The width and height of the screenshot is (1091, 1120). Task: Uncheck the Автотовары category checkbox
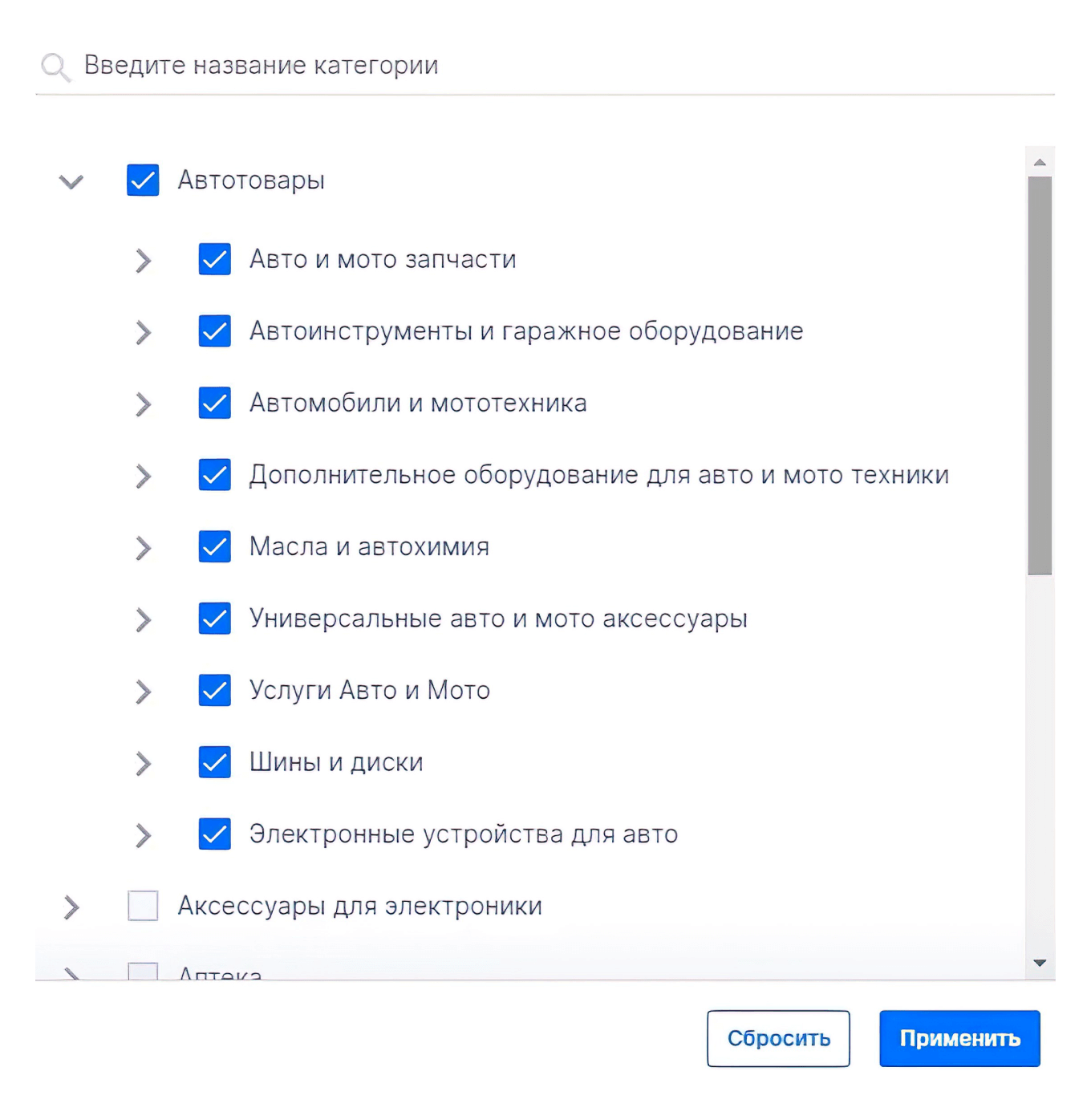point(143,181)
